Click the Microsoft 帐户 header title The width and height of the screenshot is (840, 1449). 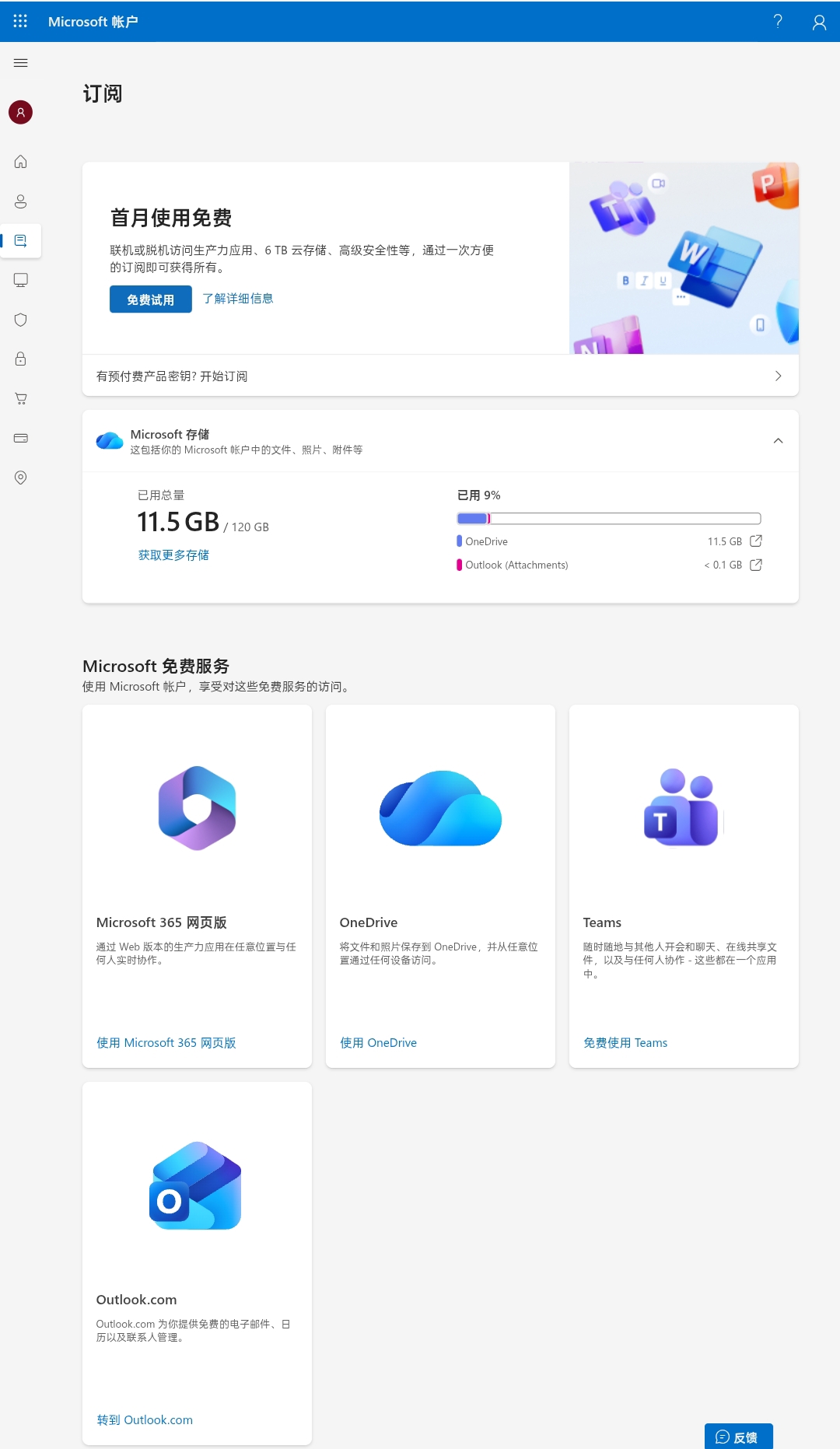pos(93,22)
